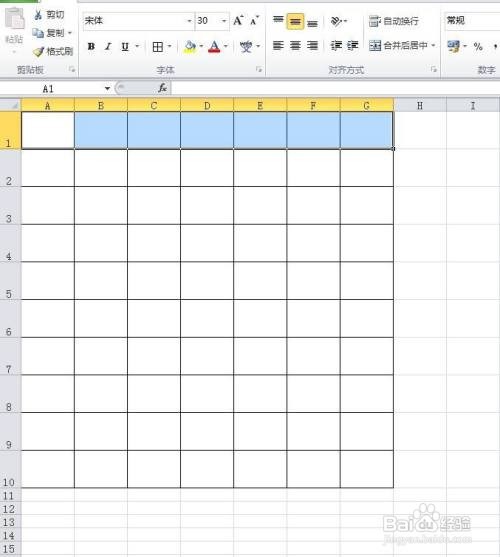Click the phonetic guide (文) icon
The width and height of the screenshot is (500, 557).
(x=246, y=47)
